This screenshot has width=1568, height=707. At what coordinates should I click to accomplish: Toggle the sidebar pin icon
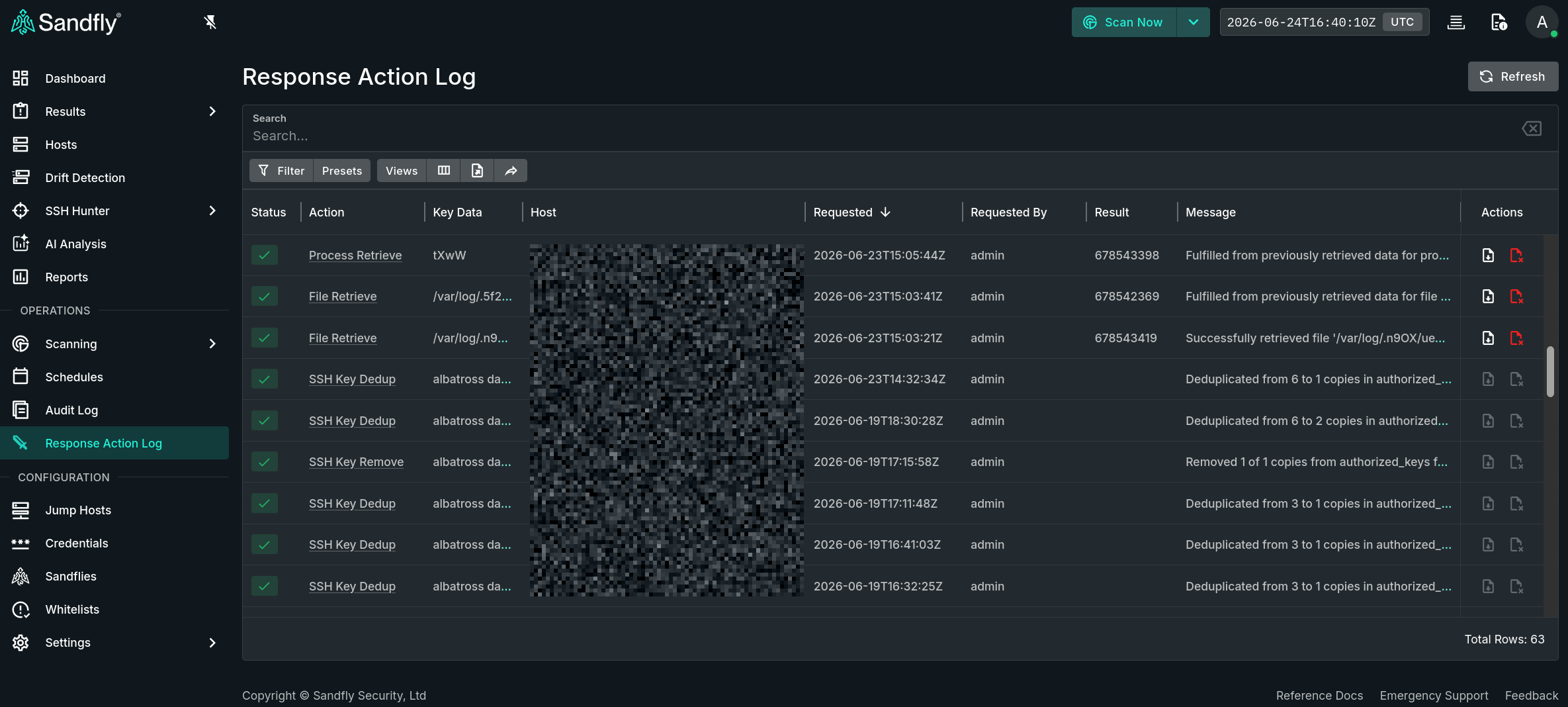210,23
